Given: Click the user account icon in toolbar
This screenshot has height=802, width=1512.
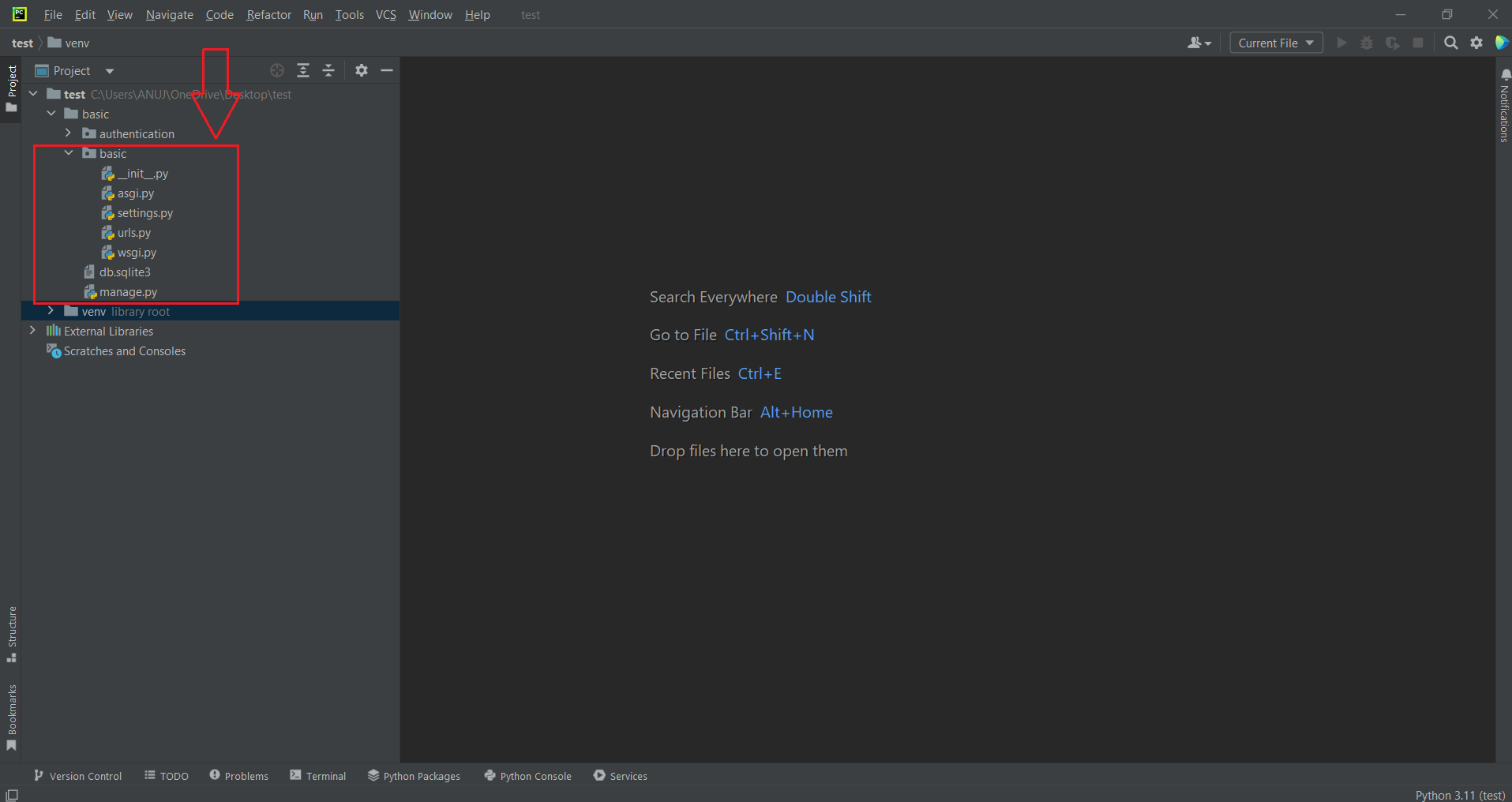Looking at the screenshot, I should (1199, 43).
